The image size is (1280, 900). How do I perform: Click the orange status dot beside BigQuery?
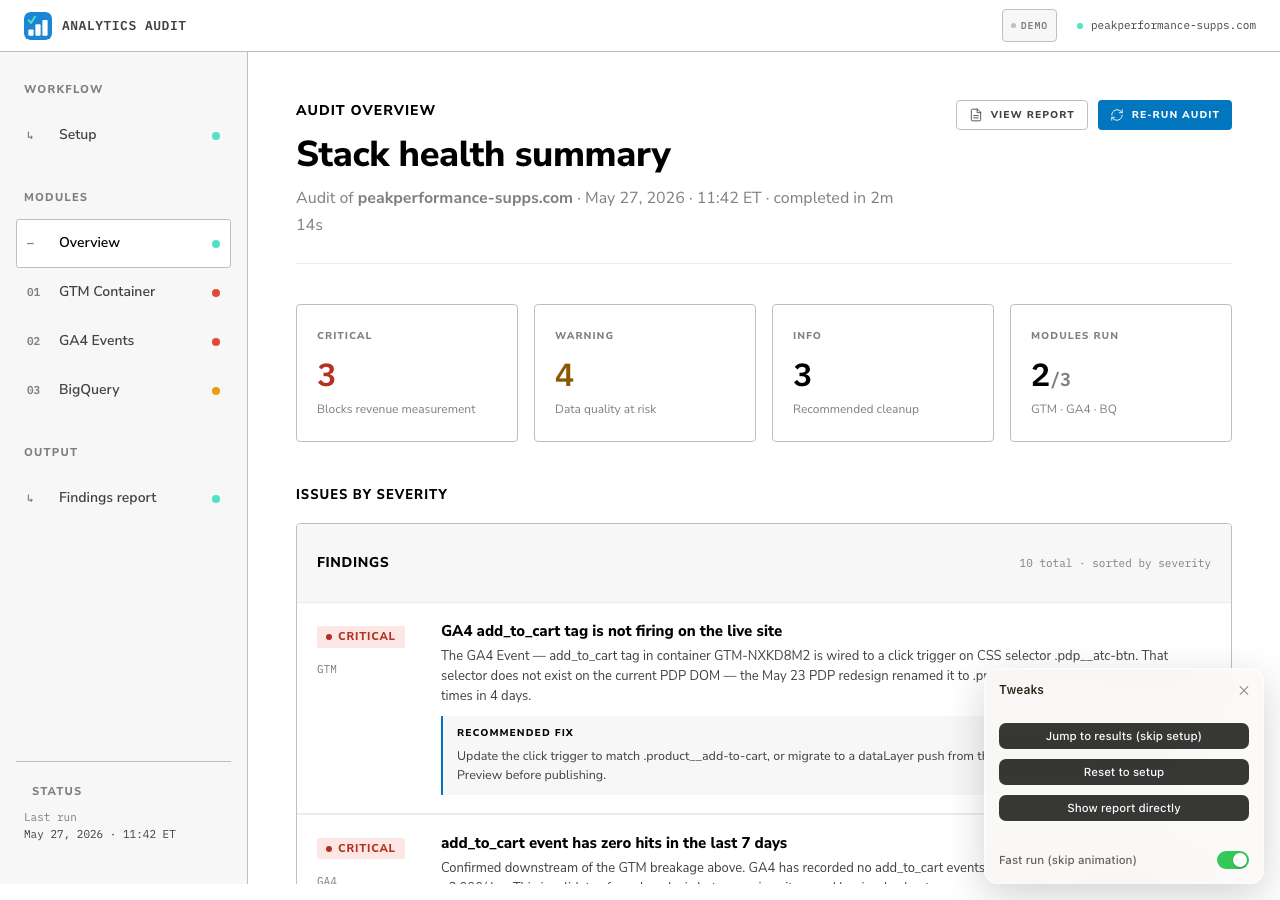[x=216, y=391]
